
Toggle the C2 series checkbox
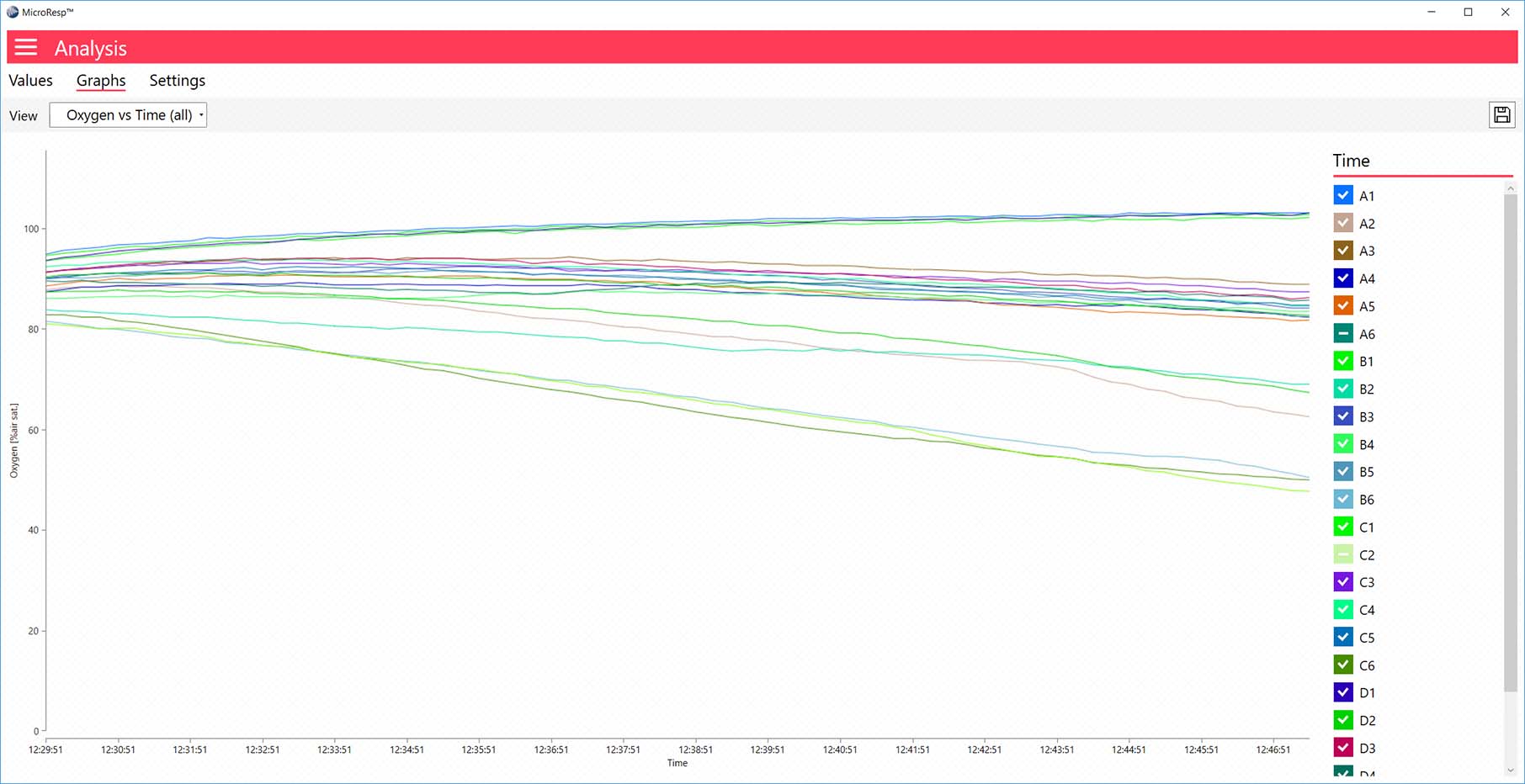coord(1343,554)
